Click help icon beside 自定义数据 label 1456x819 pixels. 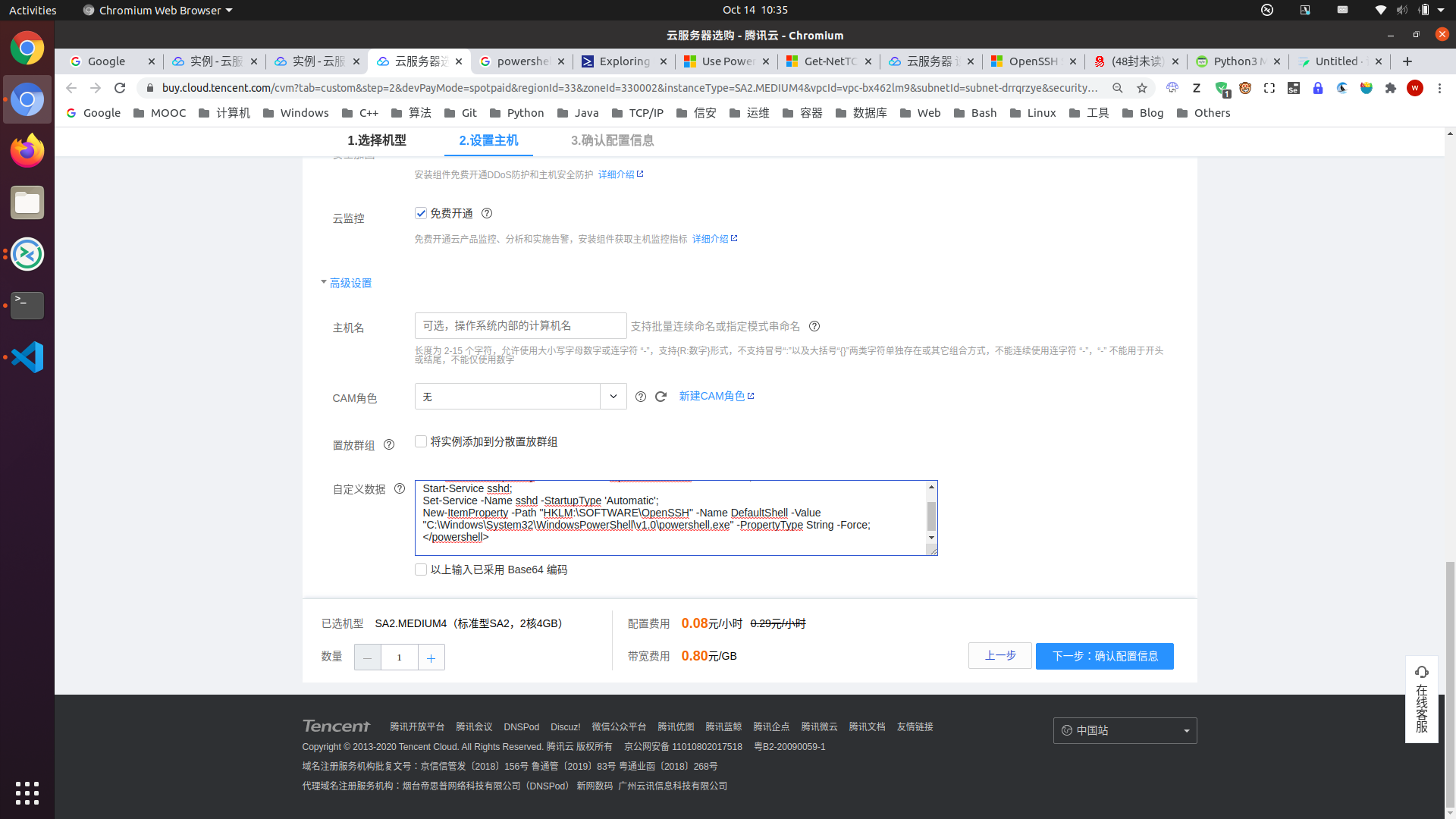pyautogui.click(x=400, y=489)
